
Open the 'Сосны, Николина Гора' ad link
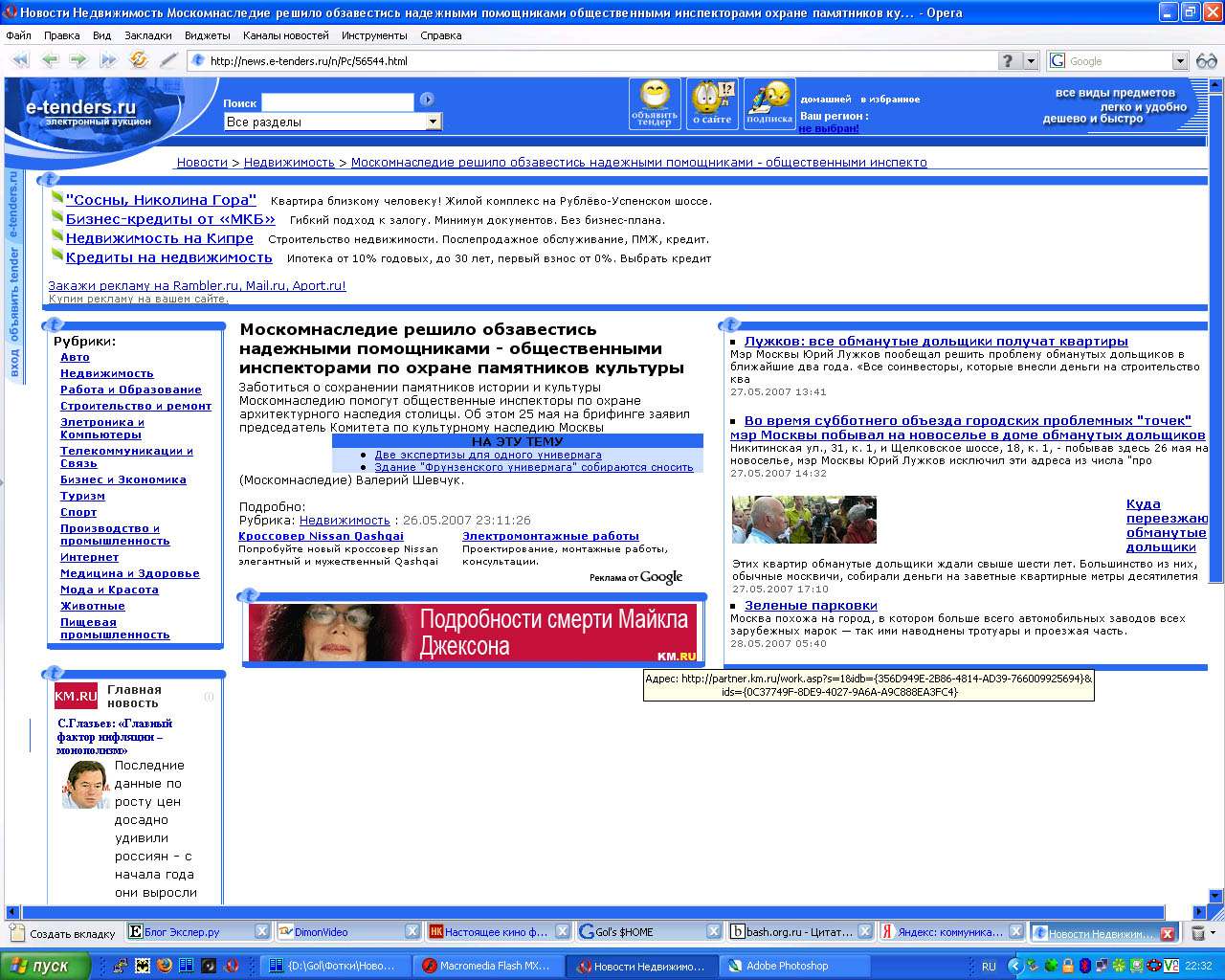pos(161,200)
